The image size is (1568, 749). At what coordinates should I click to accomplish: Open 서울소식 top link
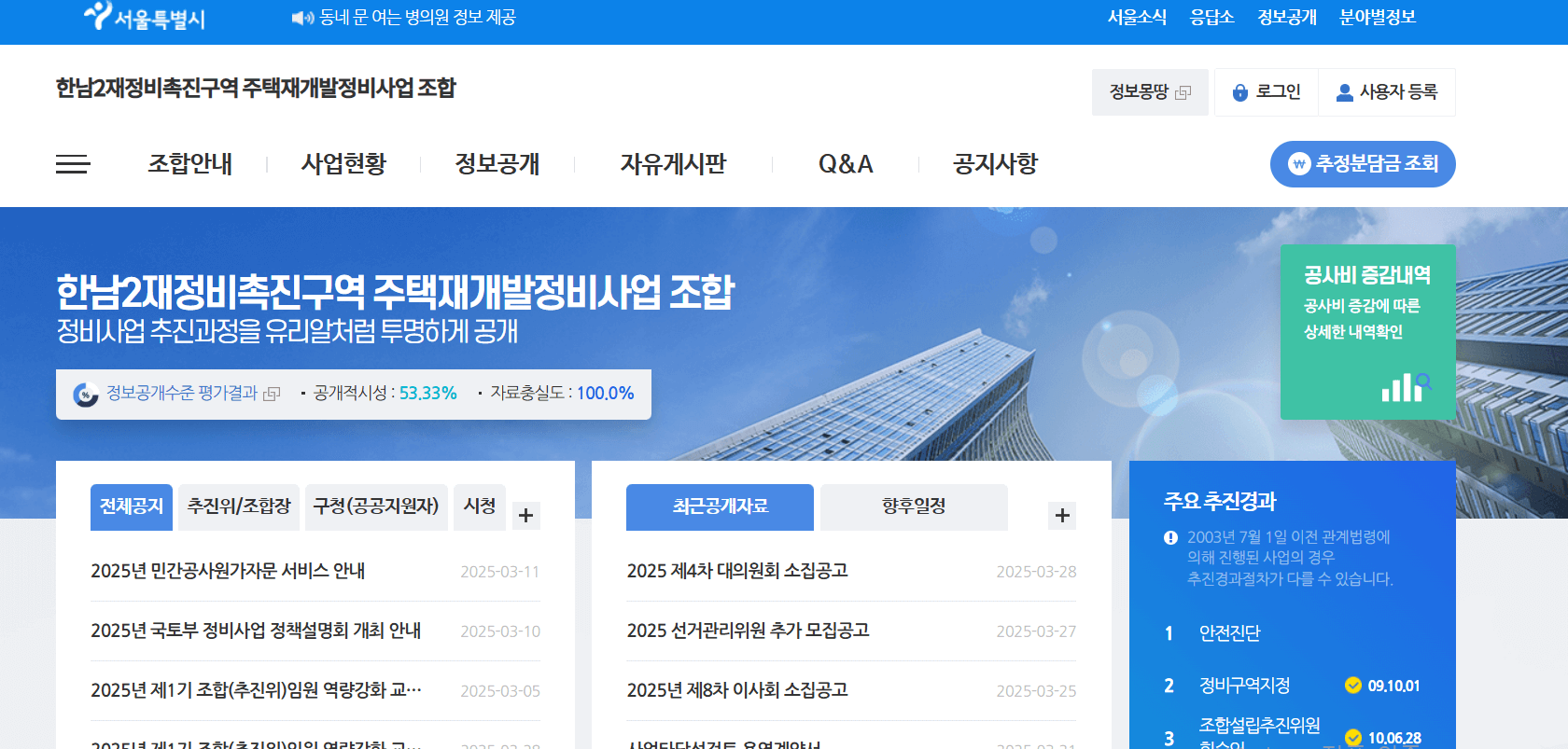[x=1137, y=17]
